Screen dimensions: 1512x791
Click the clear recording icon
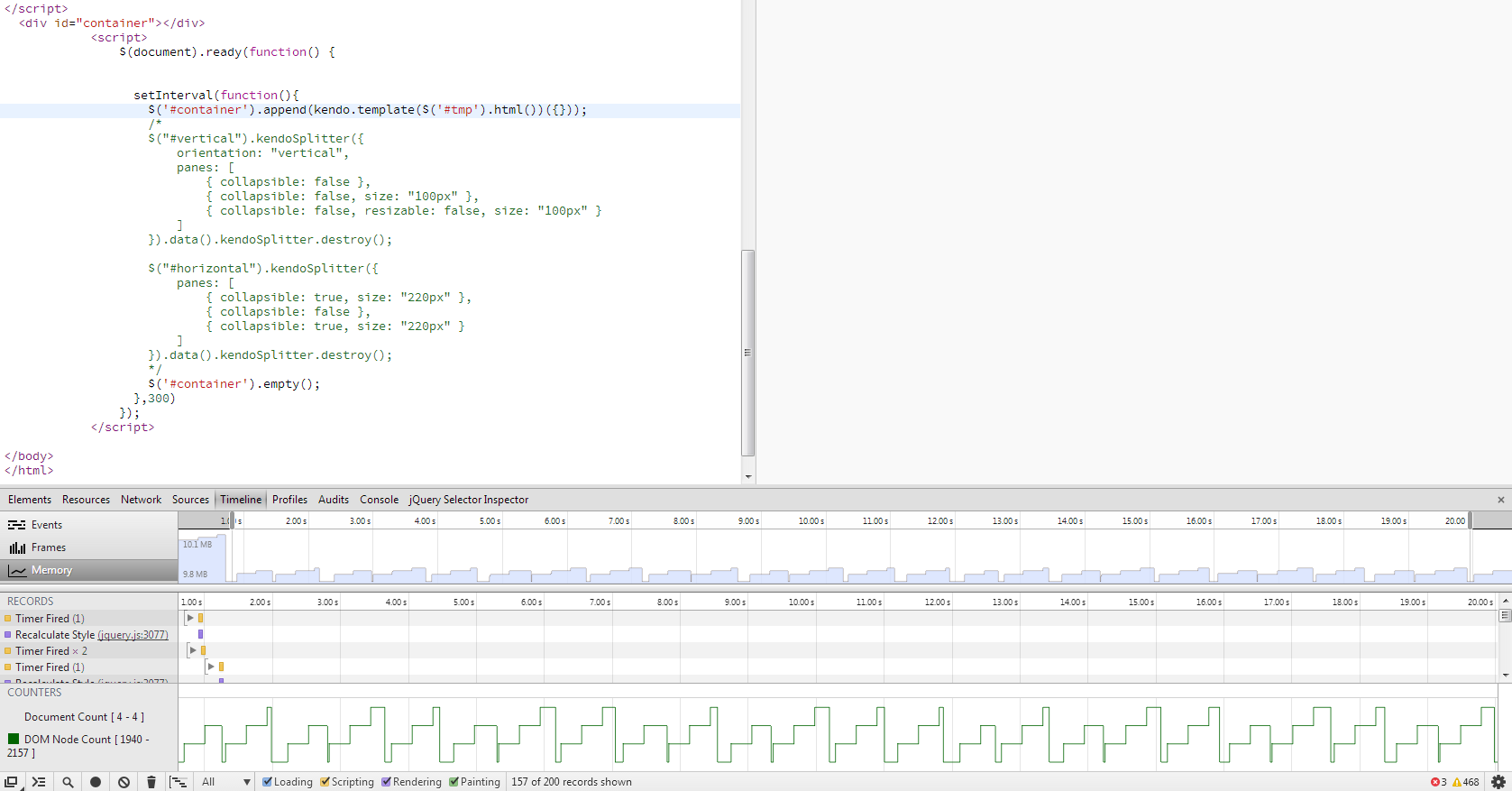[124, 782]
